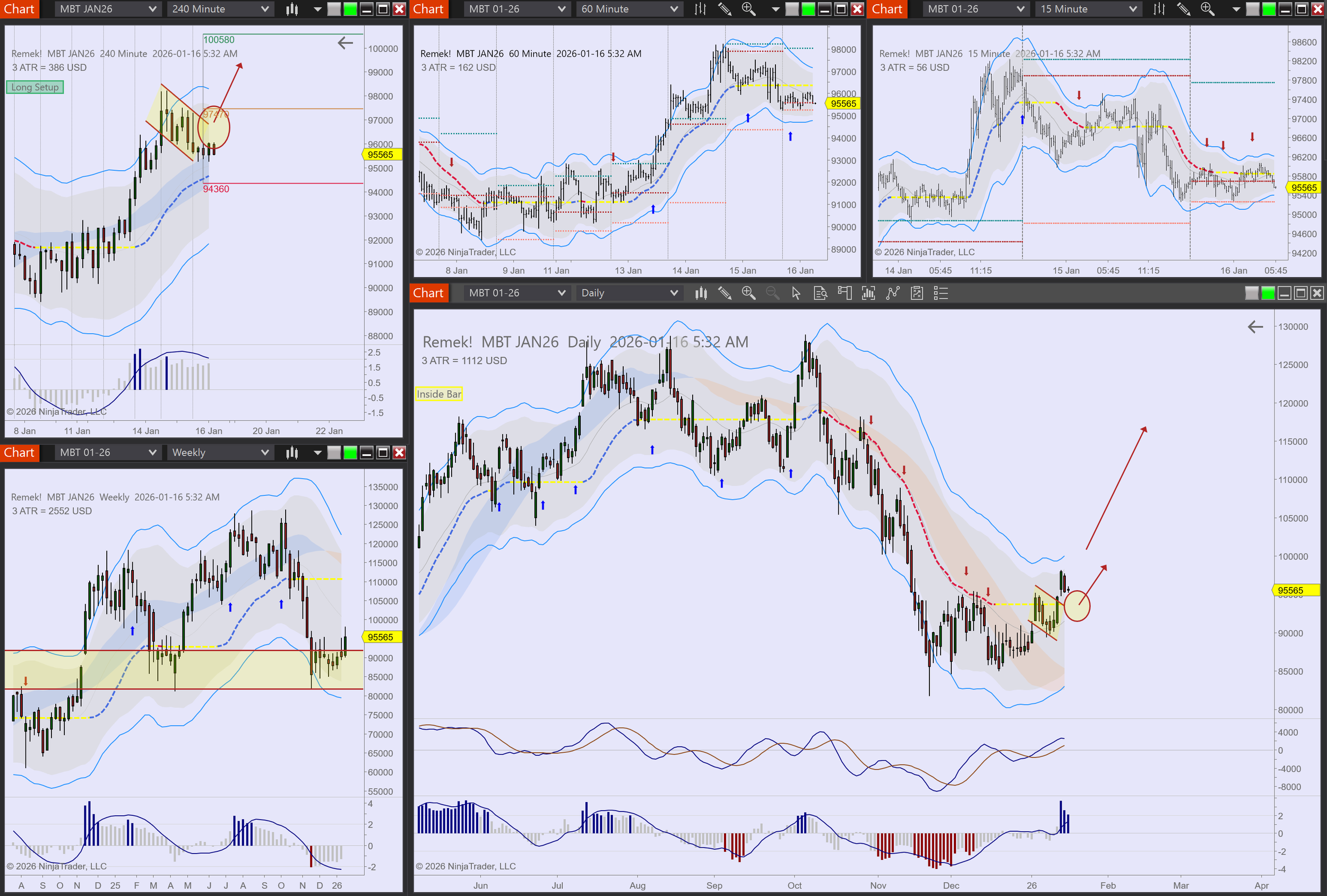Click the Chart Trader icon in the Daily toolbar
1327x896 pixels.
[845, 293]
